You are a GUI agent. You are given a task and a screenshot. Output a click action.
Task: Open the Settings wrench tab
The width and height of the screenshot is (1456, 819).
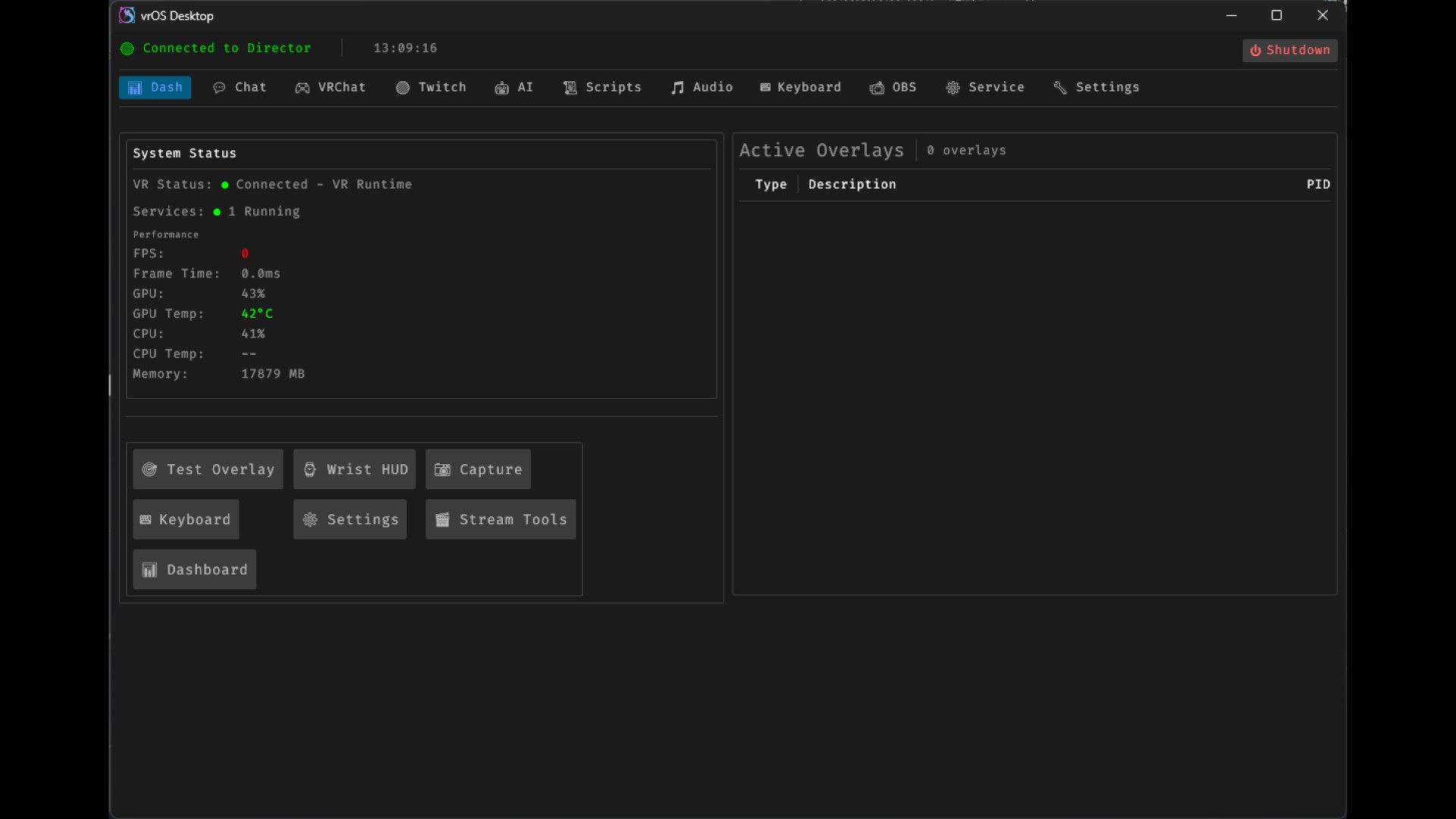[1097, 87]
